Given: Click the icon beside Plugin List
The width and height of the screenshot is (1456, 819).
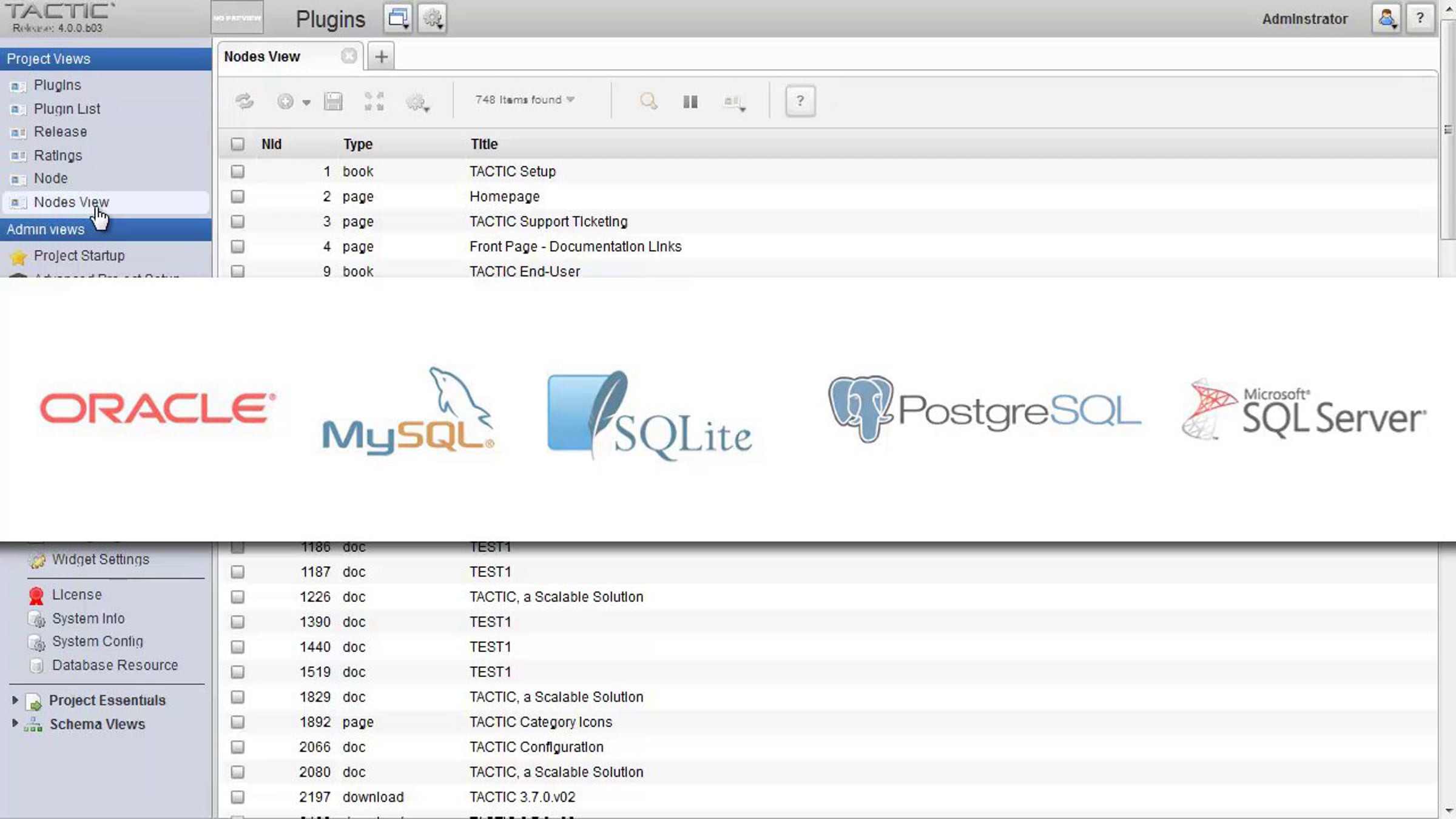Looking at the screenshot, I should point(18,110).
